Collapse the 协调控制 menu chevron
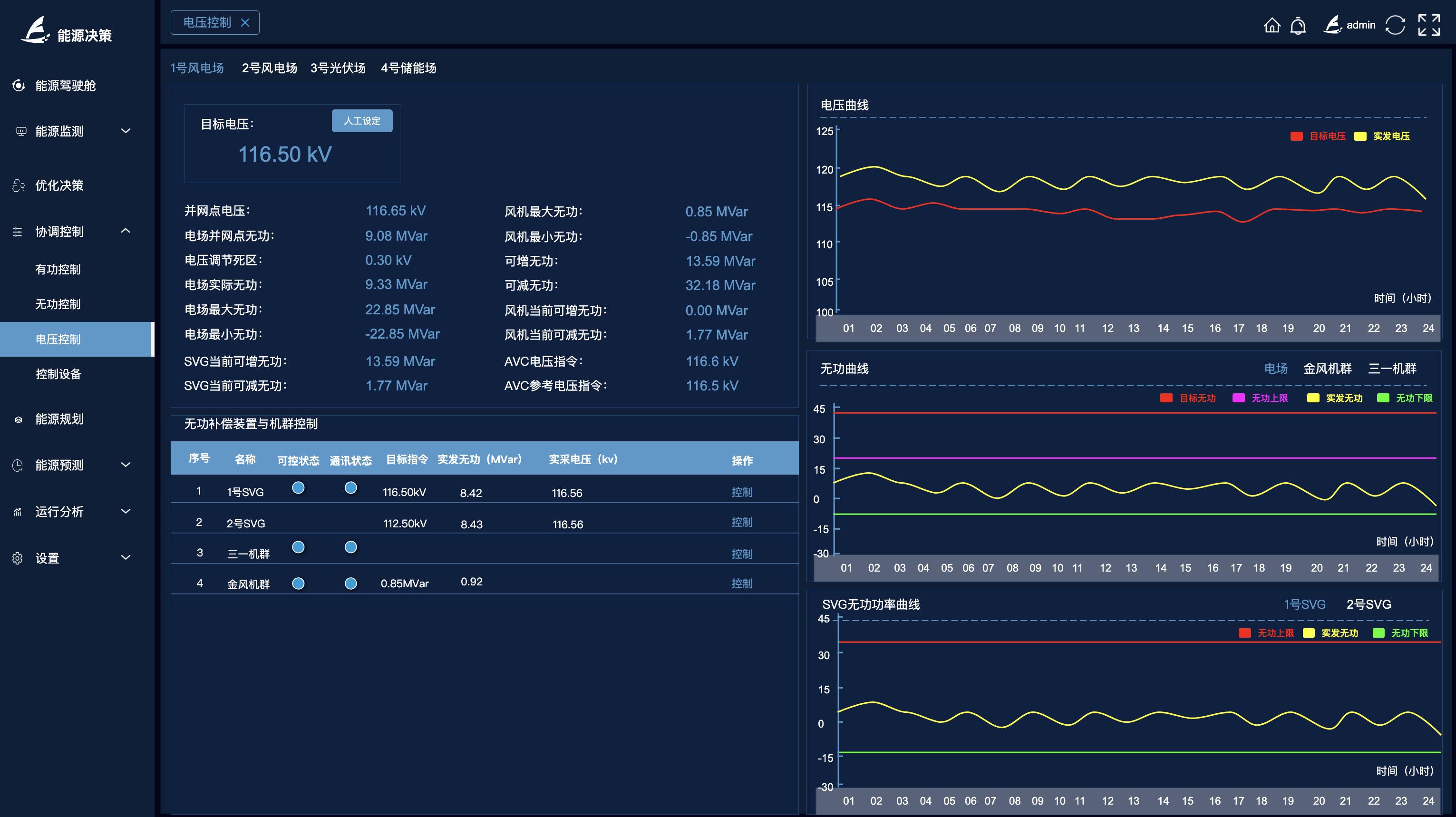This screenshot has height=817, width=1456. click(126, 231)
